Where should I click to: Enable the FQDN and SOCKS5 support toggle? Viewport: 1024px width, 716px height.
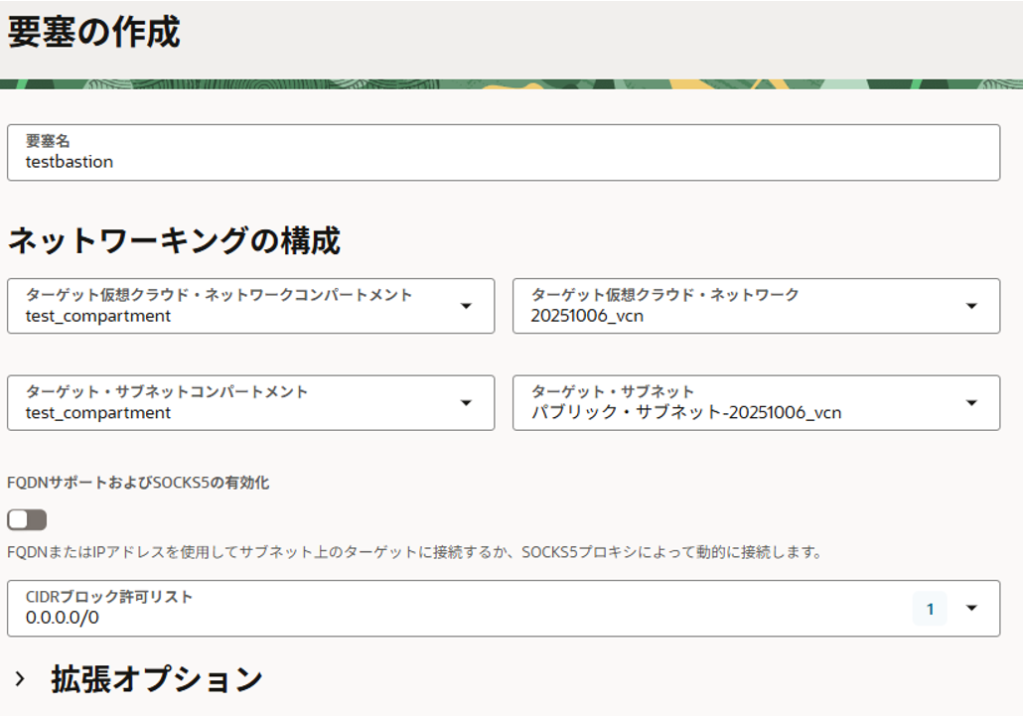(27, 520)
